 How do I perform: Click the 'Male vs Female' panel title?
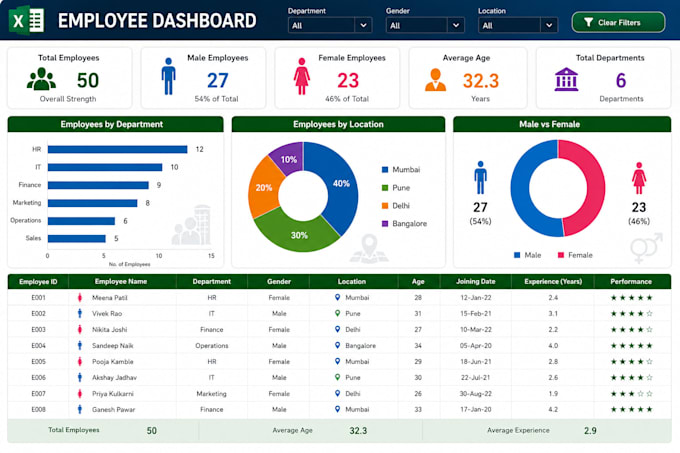point(549,124)
